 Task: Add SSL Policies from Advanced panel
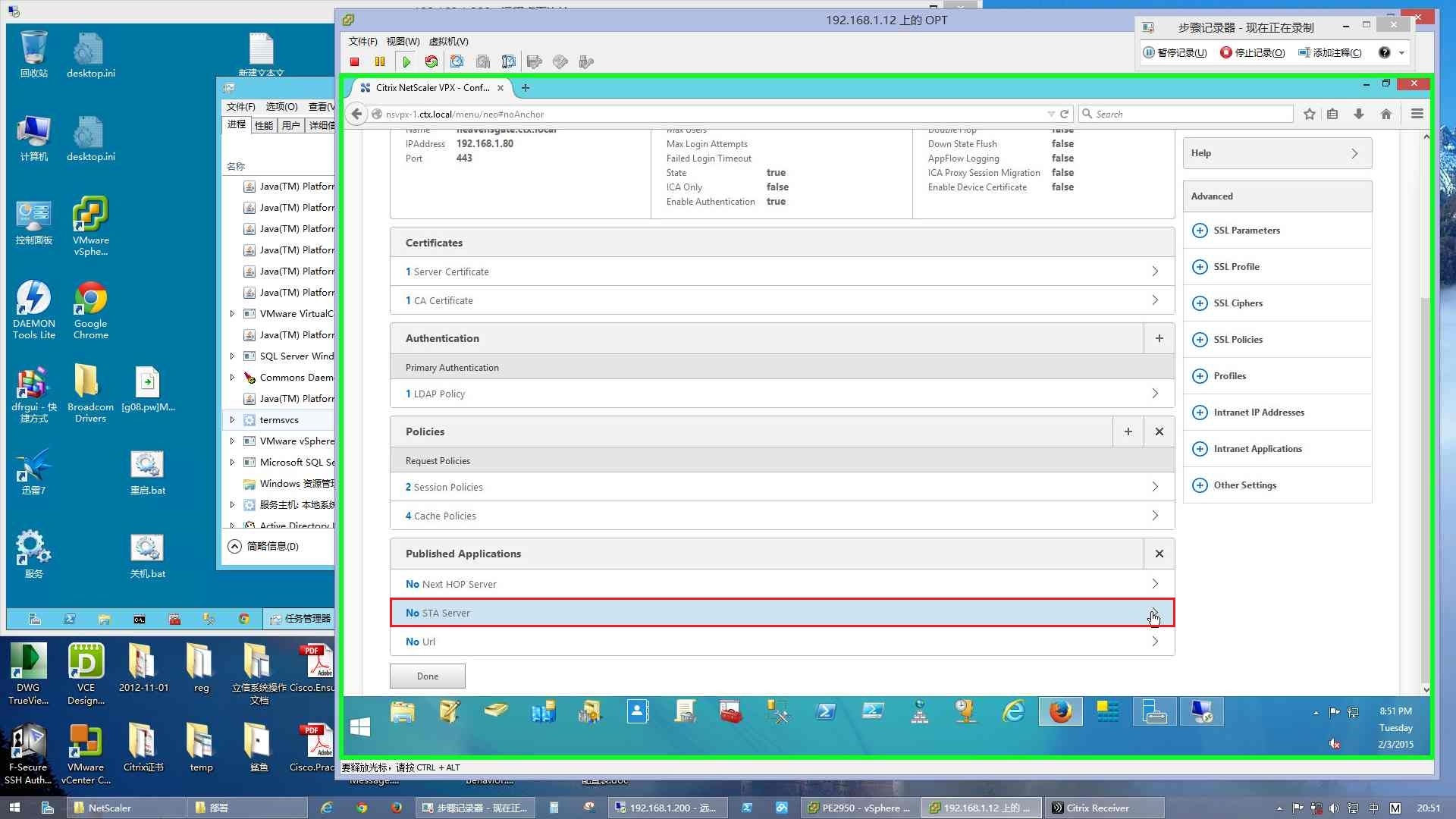1200,340
